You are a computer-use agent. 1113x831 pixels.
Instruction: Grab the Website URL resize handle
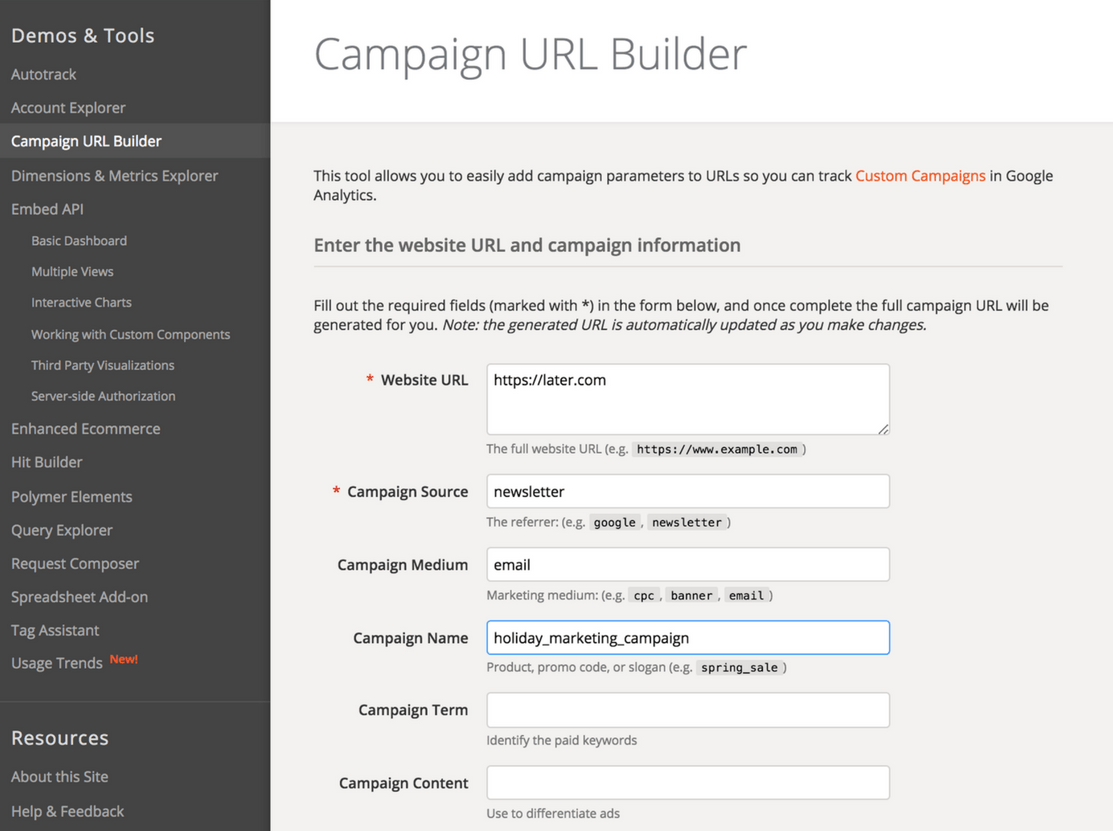pos(883,429)
